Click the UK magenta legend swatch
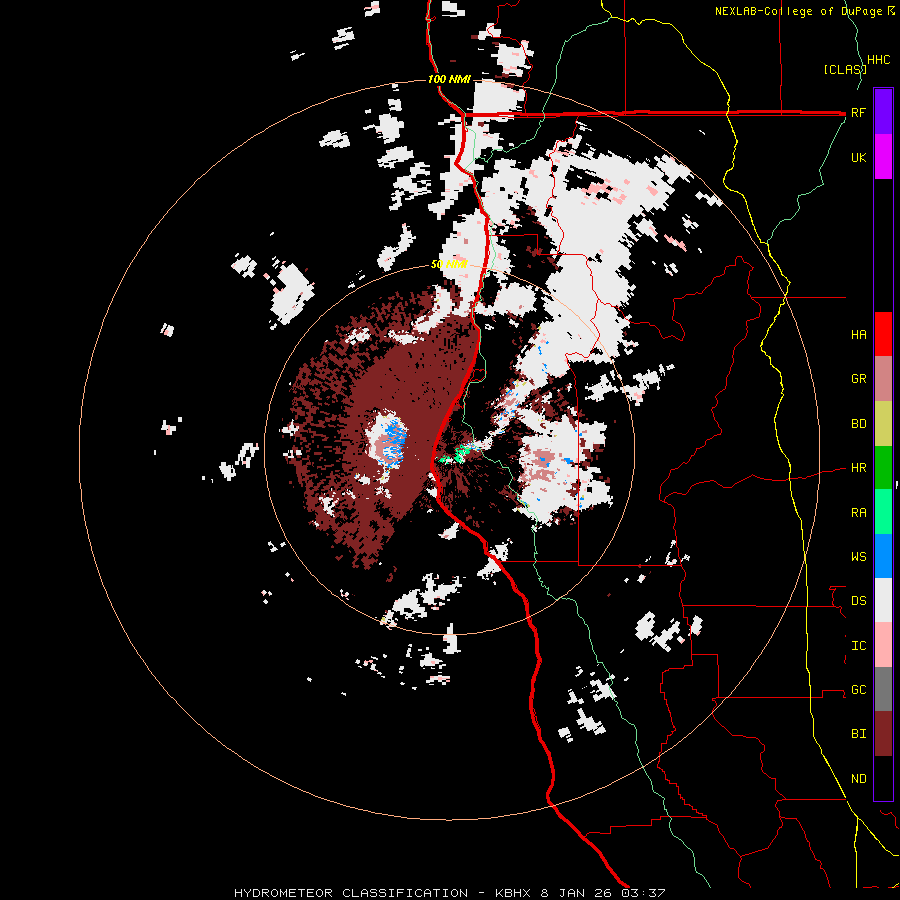The height and width of the screenshot is (900, 900). coord(883,157)
